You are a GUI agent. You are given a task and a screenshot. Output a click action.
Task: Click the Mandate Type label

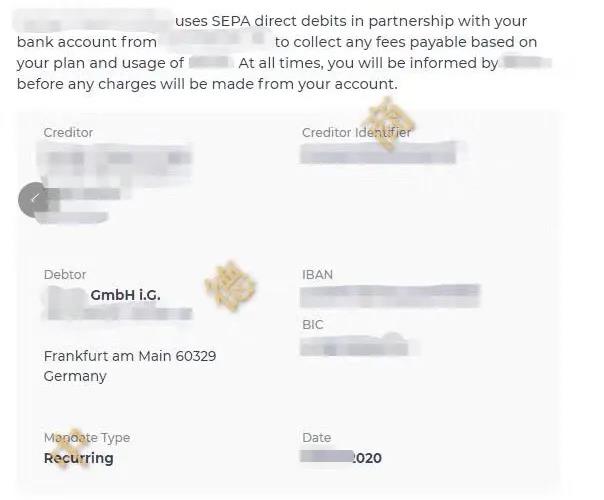pos(87,438)
